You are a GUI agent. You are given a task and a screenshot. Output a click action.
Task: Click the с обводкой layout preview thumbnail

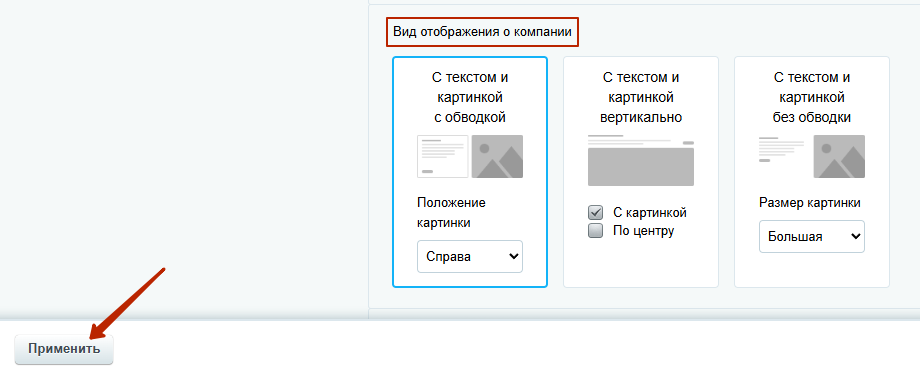pos(469,156)
